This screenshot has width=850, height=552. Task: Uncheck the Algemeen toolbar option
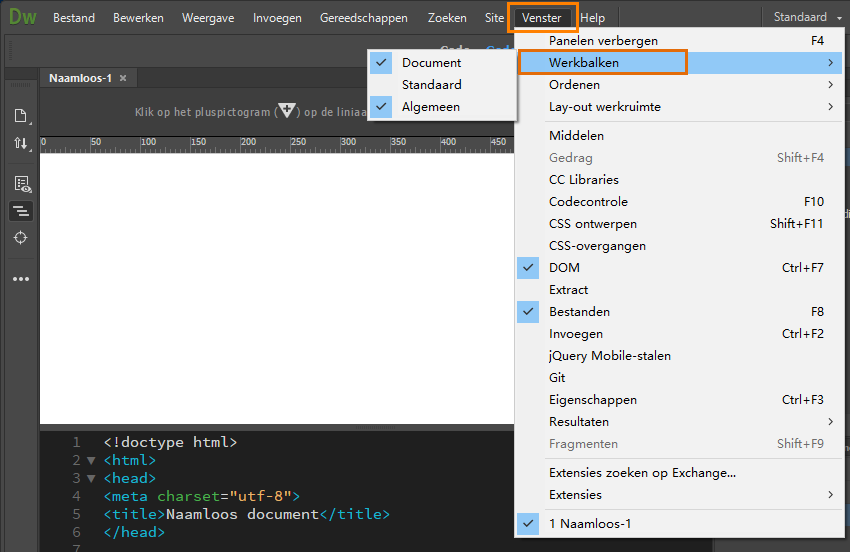tap(430, 107)
